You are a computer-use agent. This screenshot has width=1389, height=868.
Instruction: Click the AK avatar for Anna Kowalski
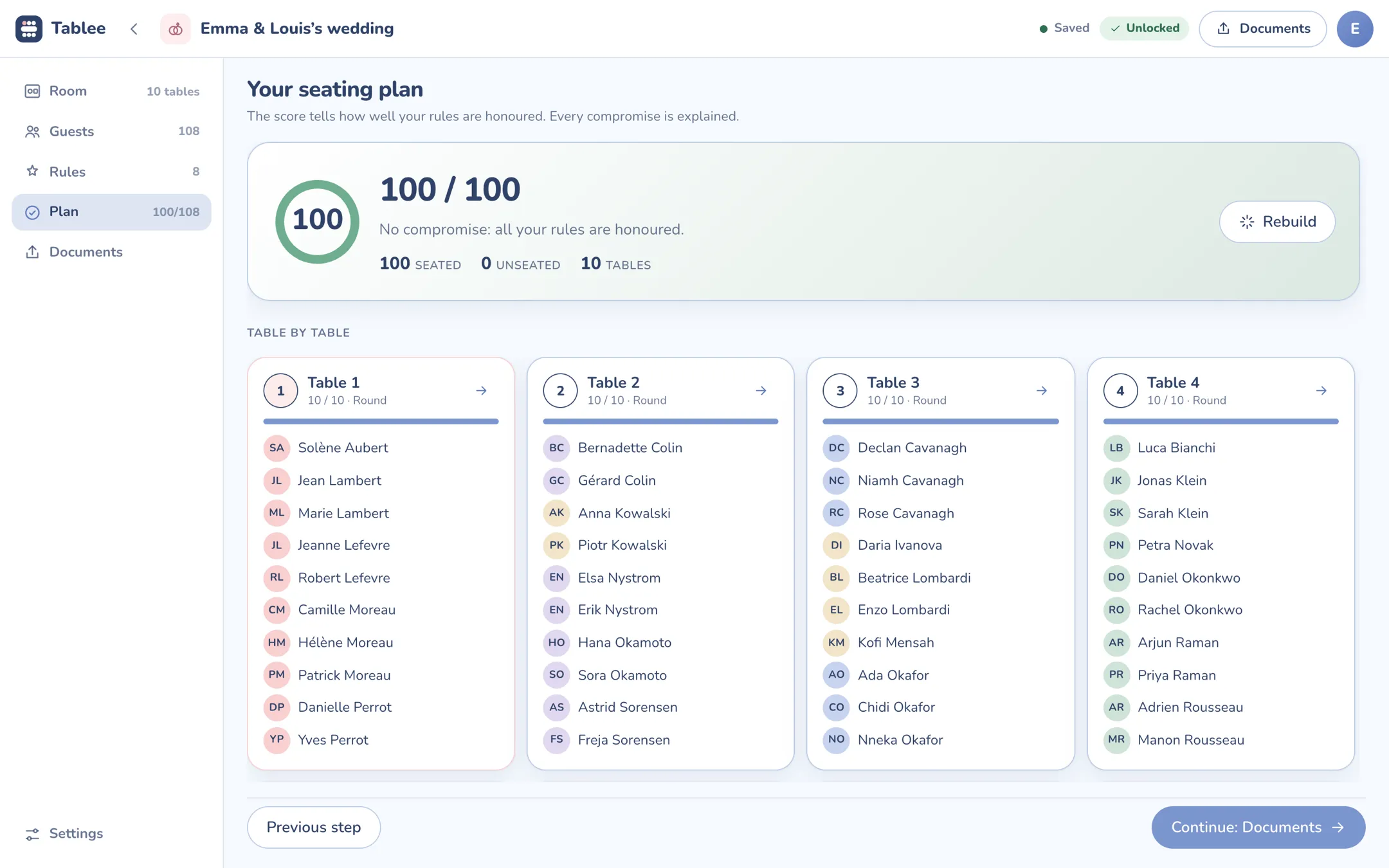(556, 512)
